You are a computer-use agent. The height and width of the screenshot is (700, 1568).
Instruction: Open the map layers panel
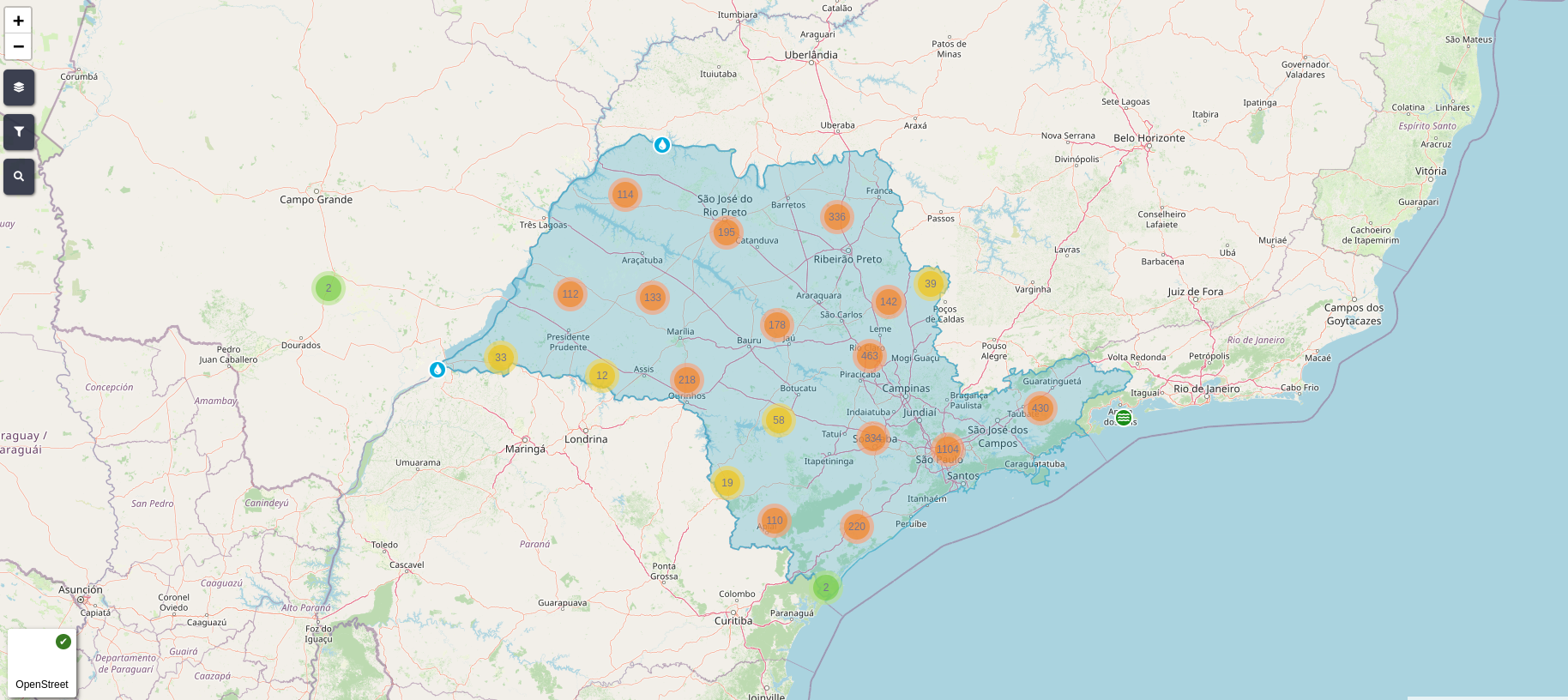click(19, 87)
